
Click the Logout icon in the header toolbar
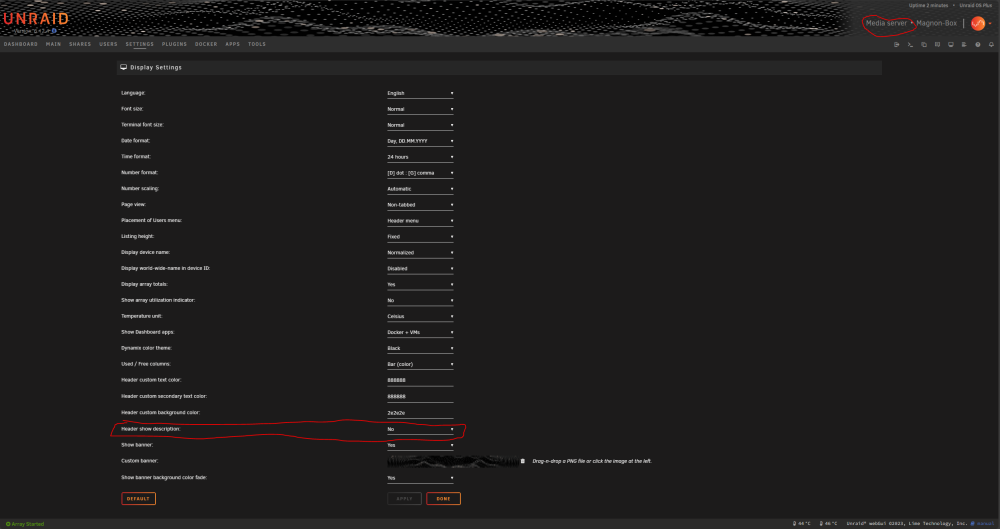pyautogui.click(x=897, y=45)
